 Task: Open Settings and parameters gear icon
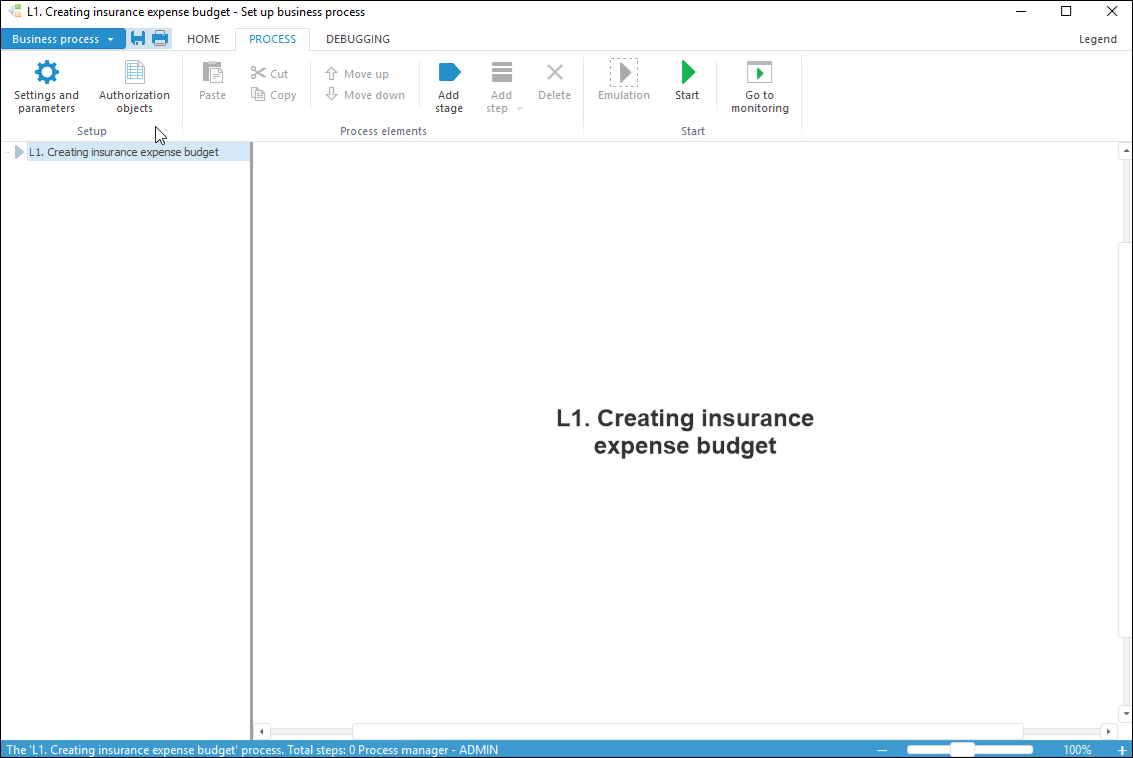[47, 73]
